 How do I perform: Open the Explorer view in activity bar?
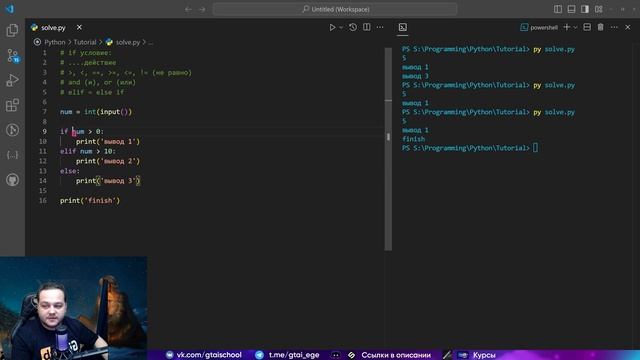click(12, 30)
